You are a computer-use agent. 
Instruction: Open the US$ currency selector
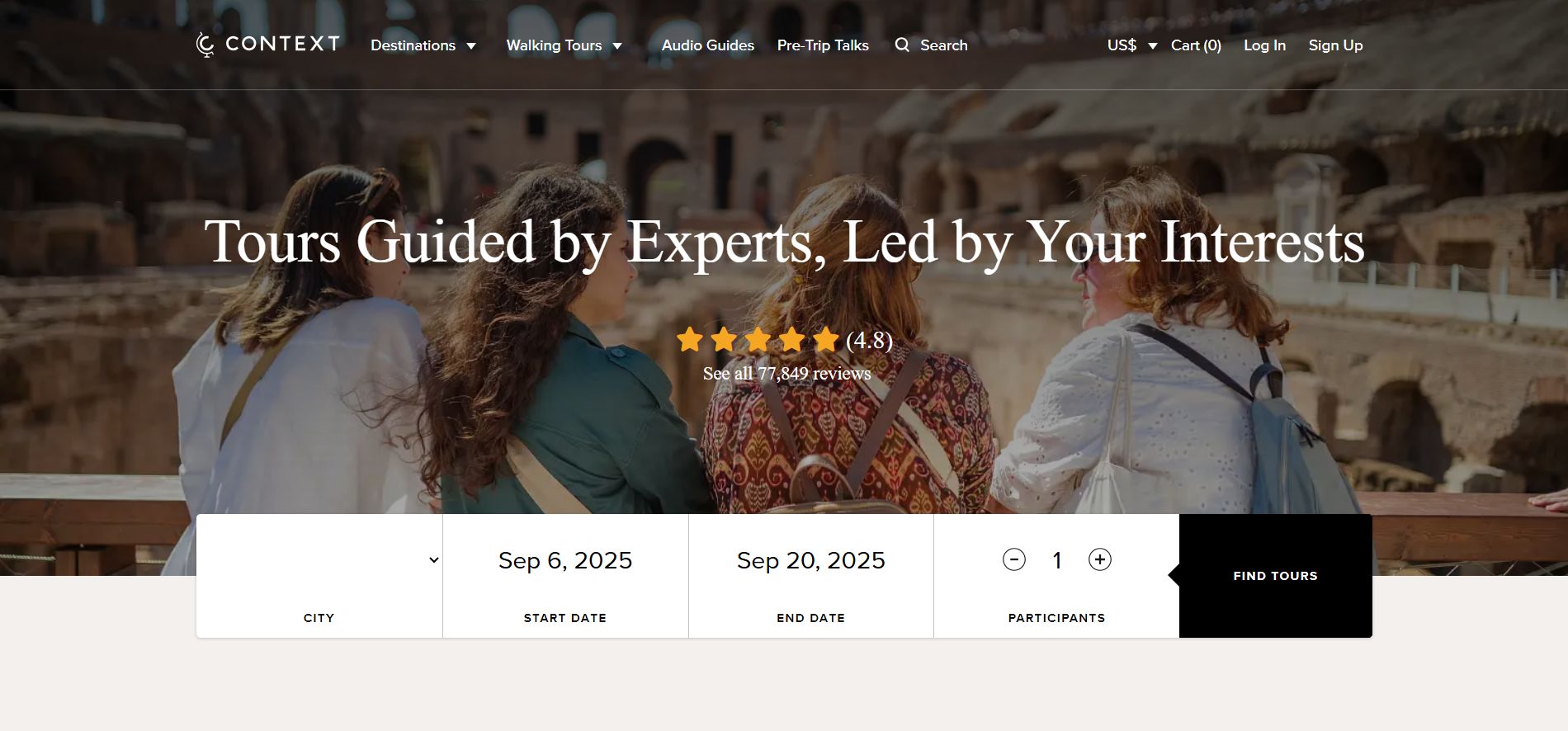(x=1131, y=45)
